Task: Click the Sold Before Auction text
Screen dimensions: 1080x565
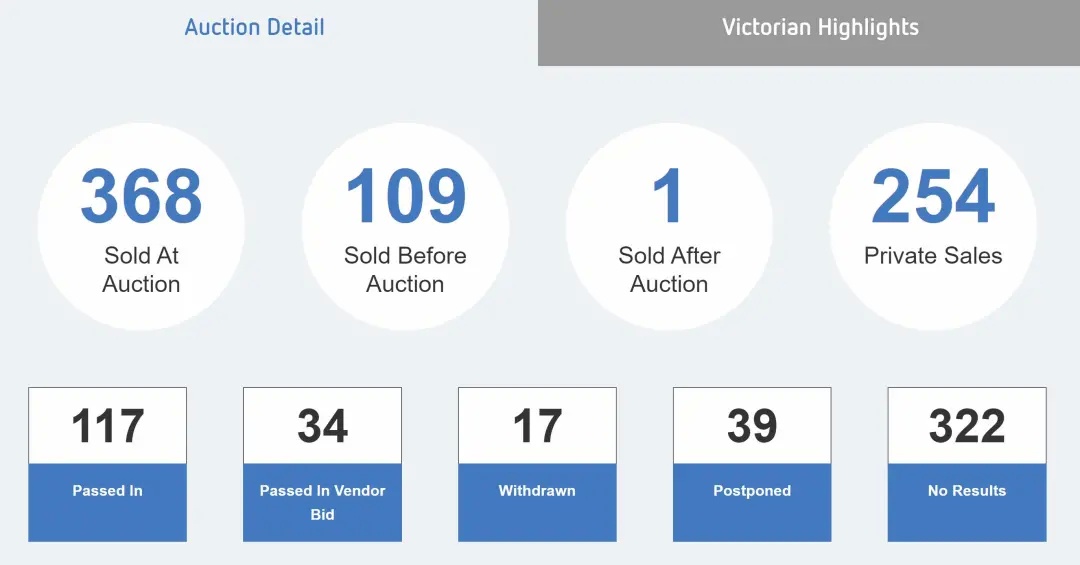Action: (405, 269)
